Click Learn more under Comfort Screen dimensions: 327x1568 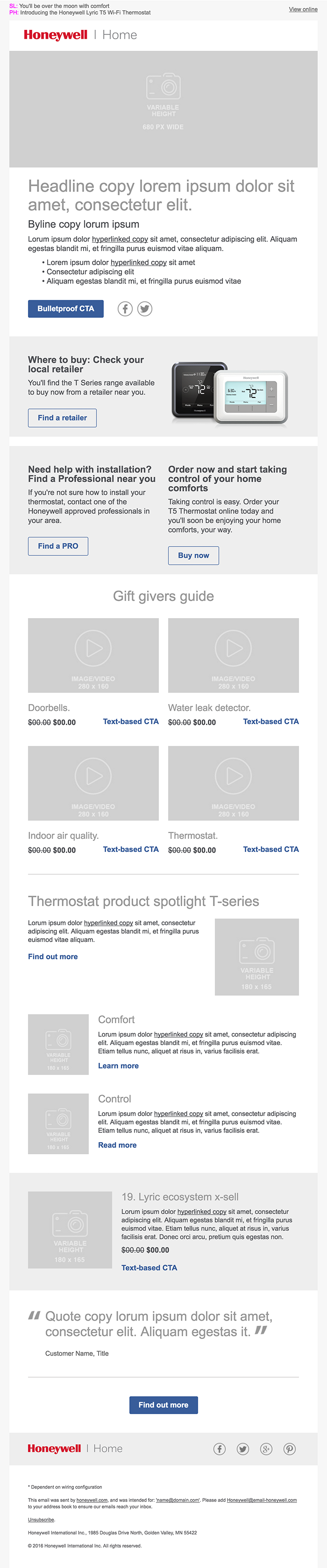pyautogui.click(x=118, y=1066)
